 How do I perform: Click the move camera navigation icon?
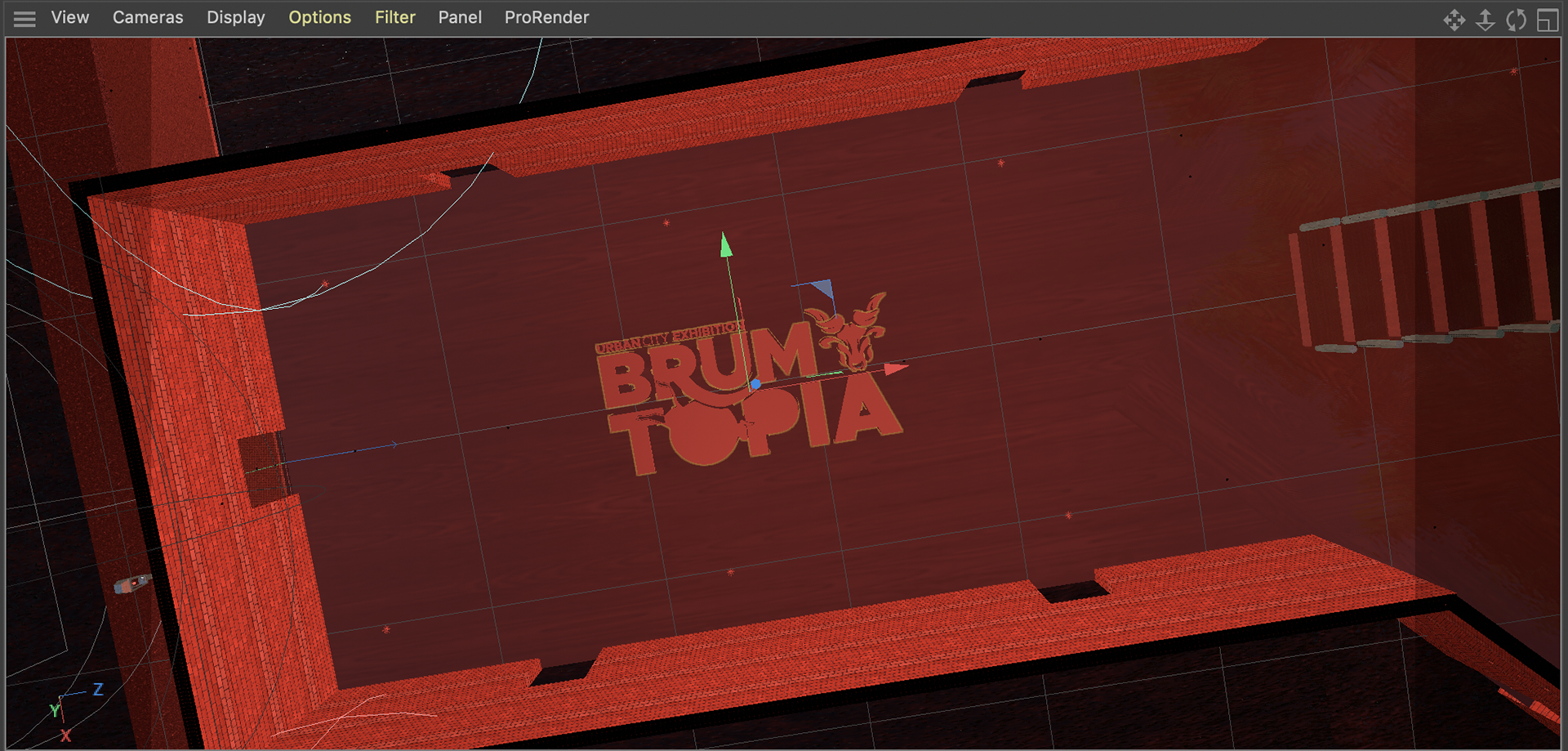tap(1454, 20)
